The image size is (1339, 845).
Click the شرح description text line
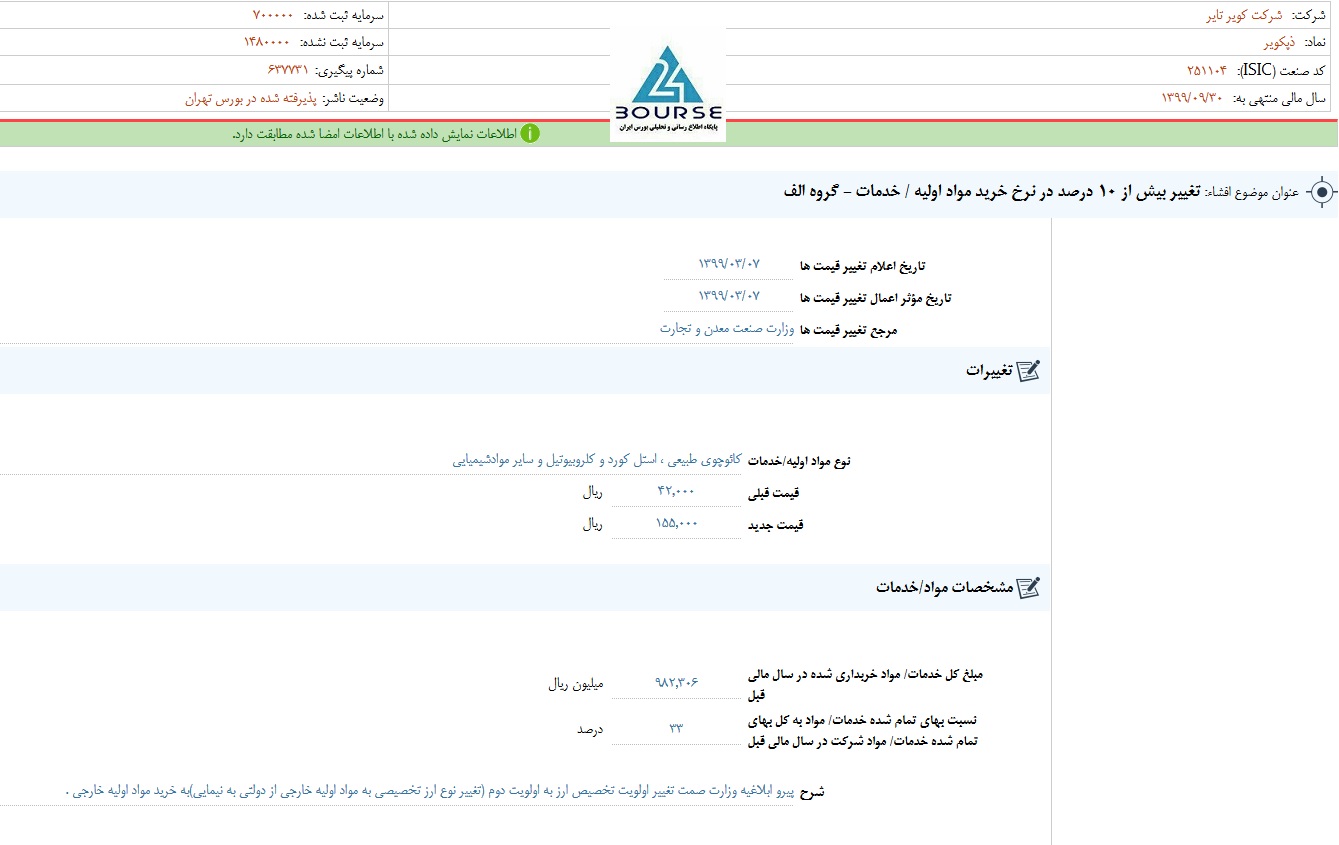click(429, 791)
